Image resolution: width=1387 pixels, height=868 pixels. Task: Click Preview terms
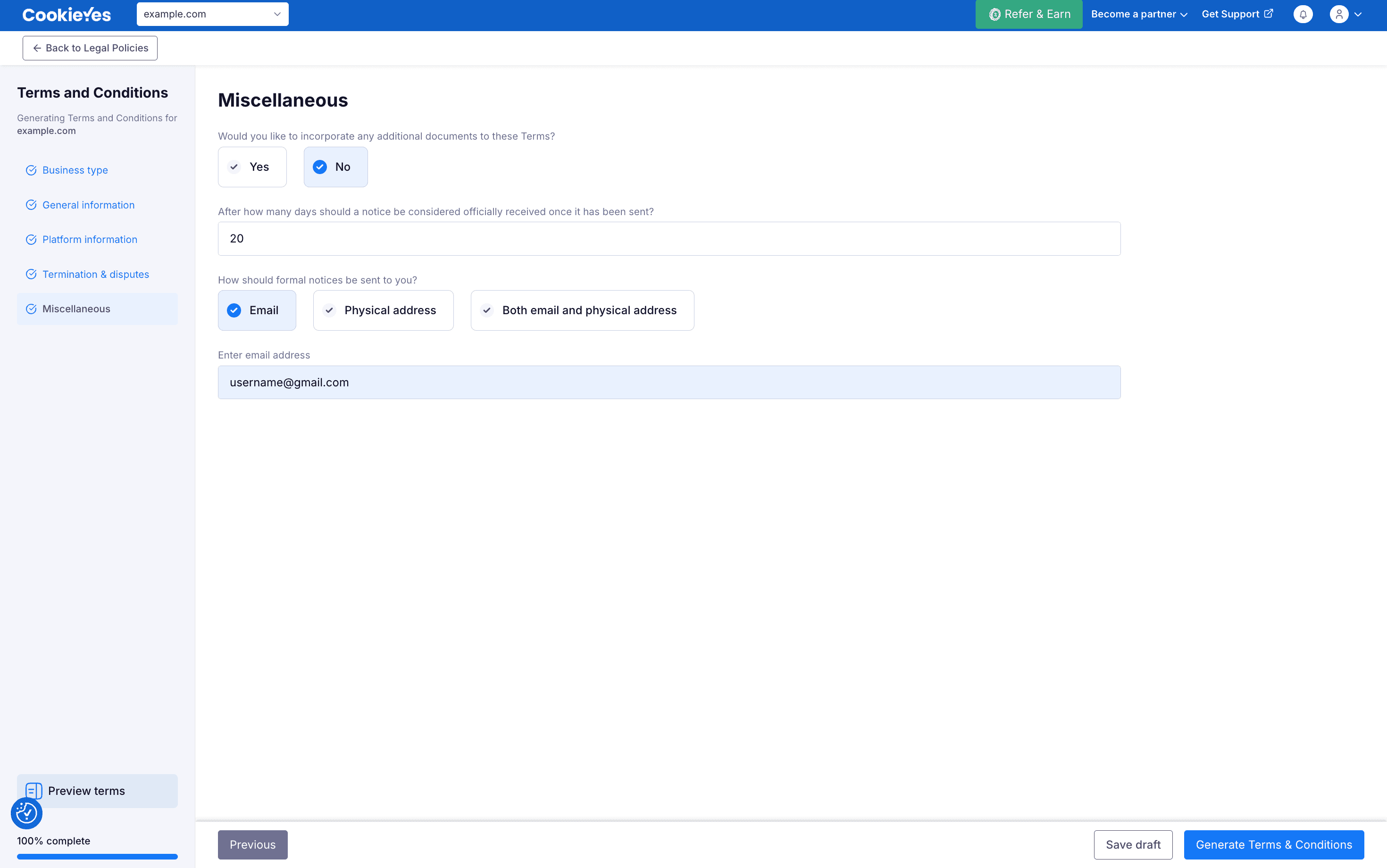(97, 791)
